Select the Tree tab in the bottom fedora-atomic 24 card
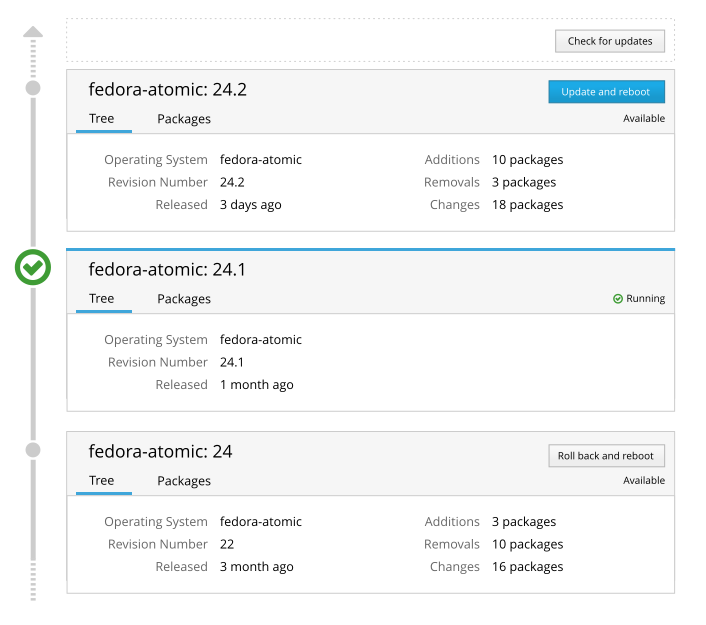 point(102,481)
